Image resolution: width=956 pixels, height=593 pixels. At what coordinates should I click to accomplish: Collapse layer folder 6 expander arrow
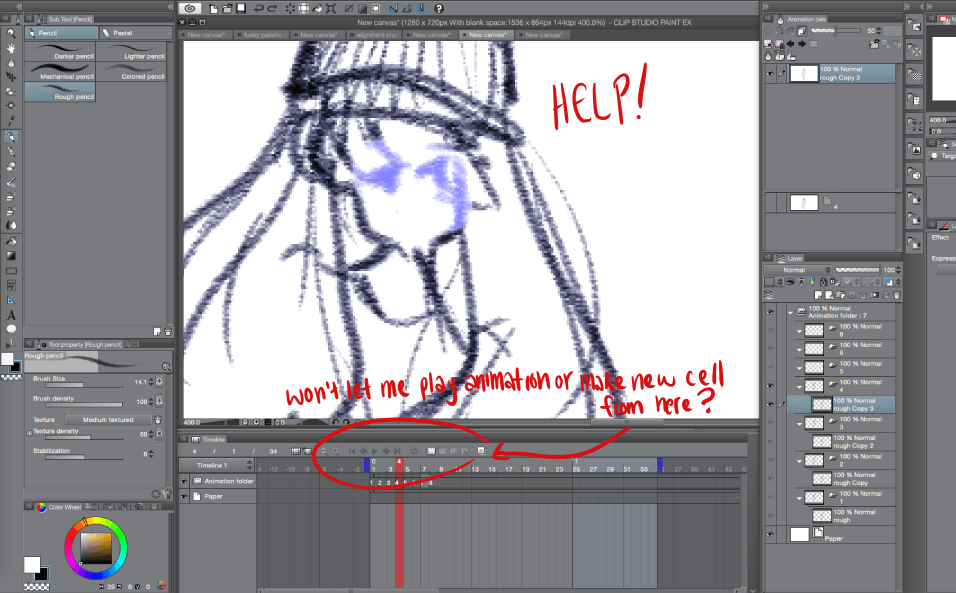coord(799,349)
